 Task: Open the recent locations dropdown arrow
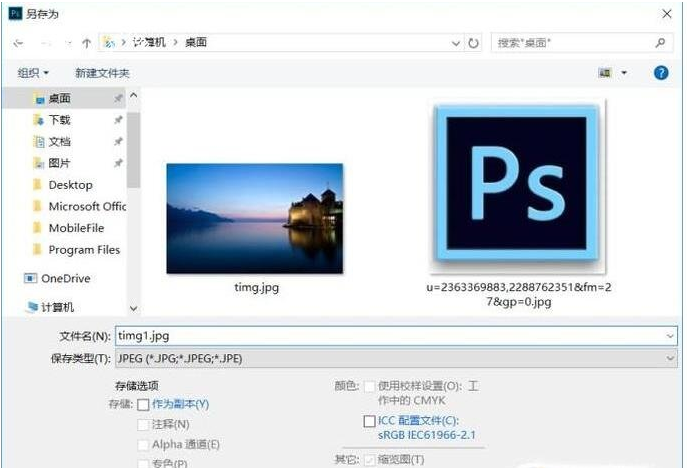[69, 43]
